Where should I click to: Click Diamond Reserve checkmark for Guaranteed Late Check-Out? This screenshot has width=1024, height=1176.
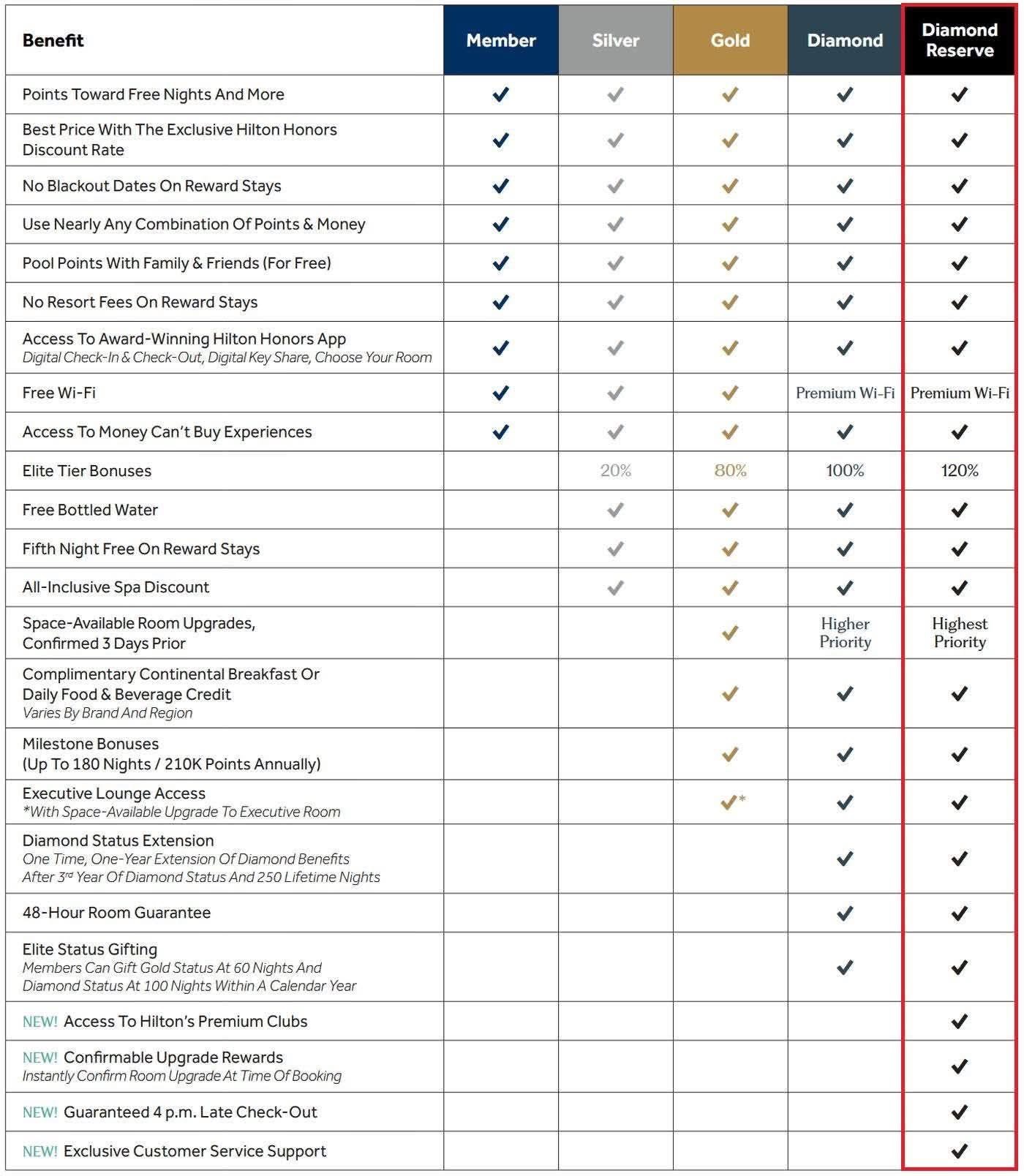point(959,1112)
